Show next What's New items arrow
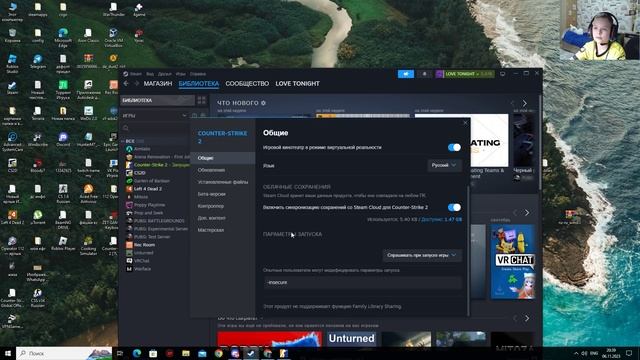 (524, 103)
